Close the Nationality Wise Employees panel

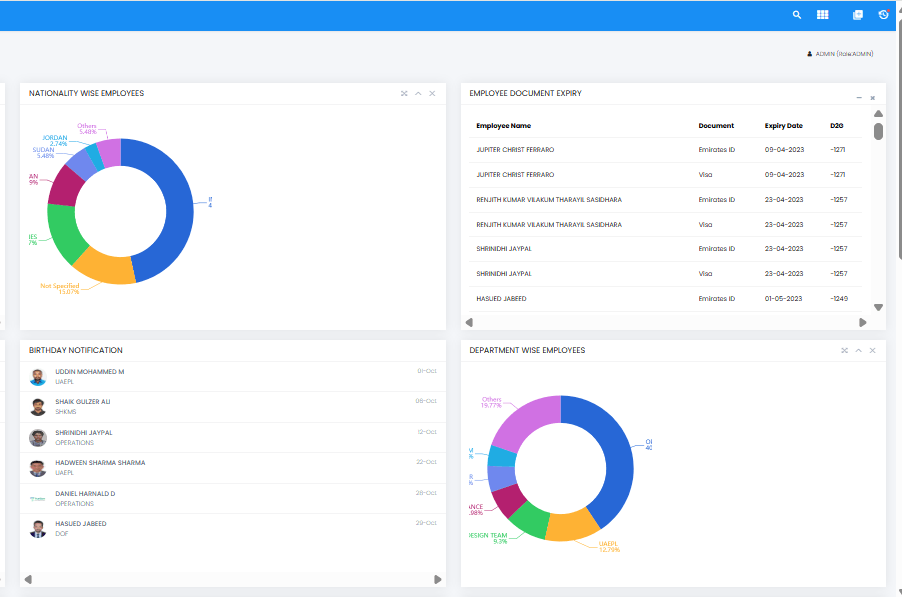(433, 93)
